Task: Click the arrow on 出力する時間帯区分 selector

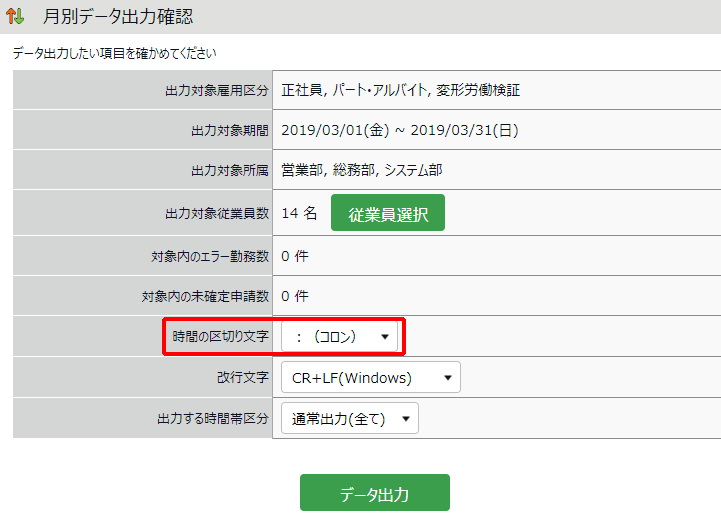Action: tap(406, 419)
